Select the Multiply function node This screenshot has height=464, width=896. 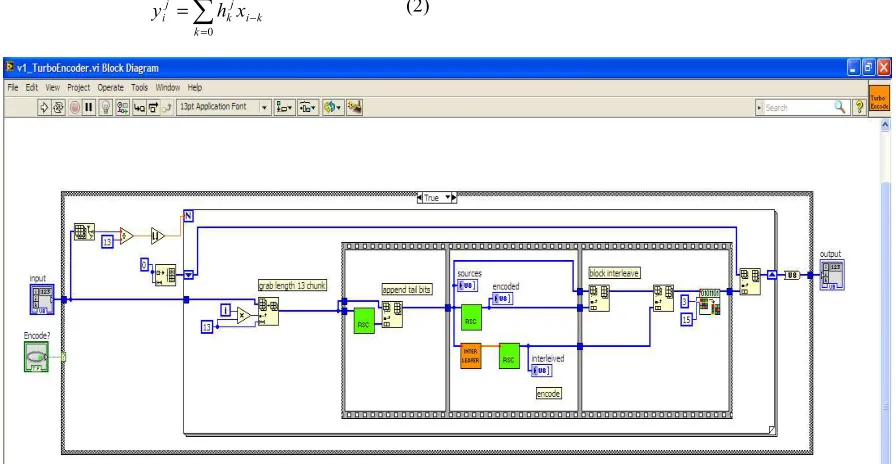click(245, 315)
